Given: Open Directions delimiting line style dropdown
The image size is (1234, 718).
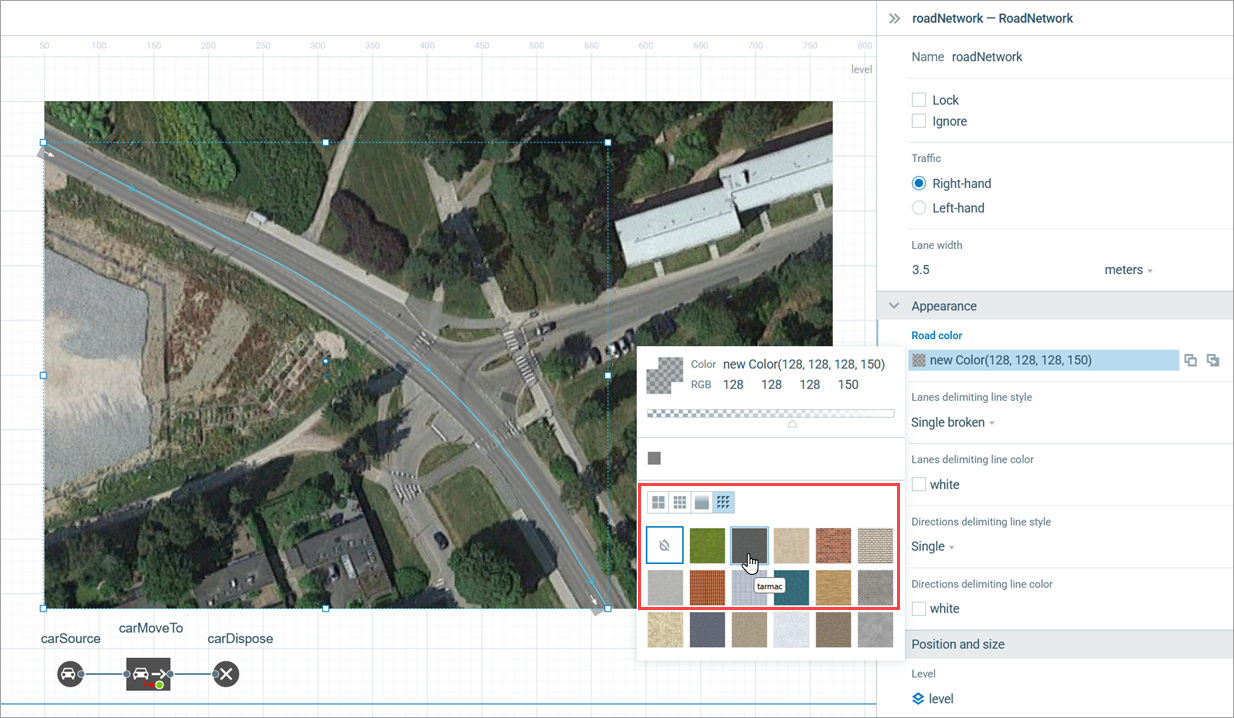Looking at the screenshot, I should click(x=932, y=547).
